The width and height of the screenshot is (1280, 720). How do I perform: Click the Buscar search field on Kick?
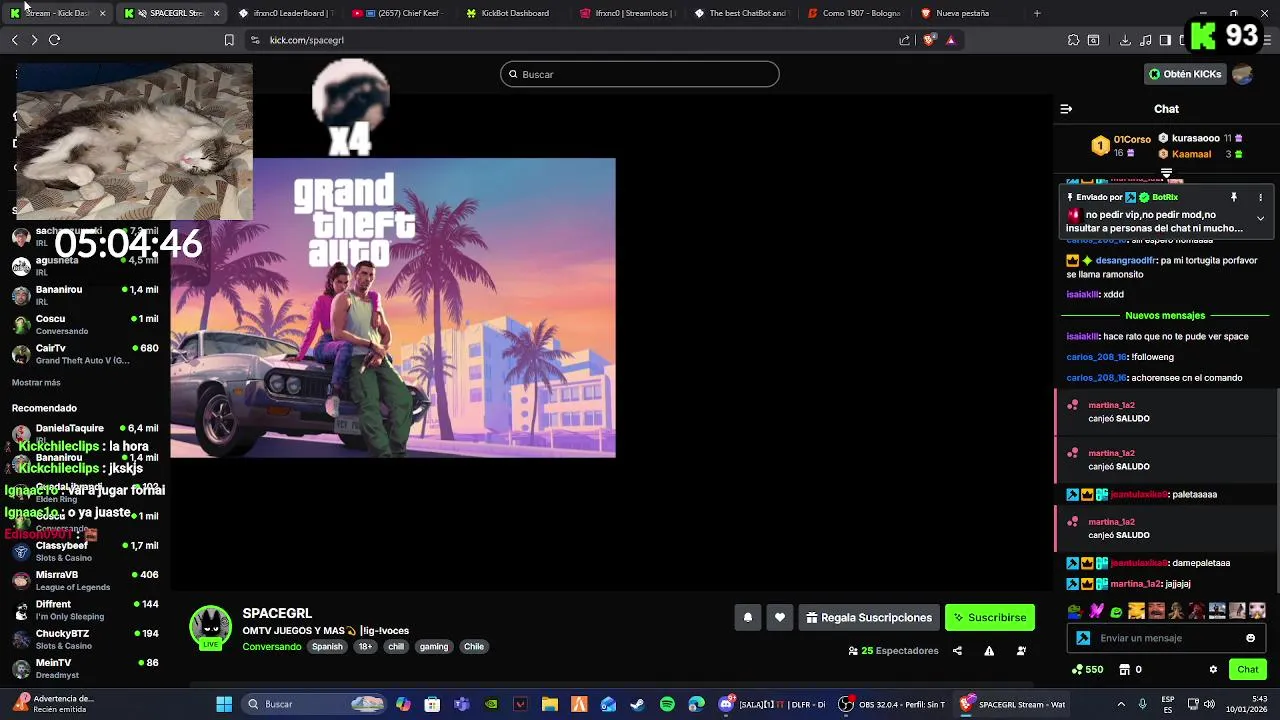(x=640, y=74)
